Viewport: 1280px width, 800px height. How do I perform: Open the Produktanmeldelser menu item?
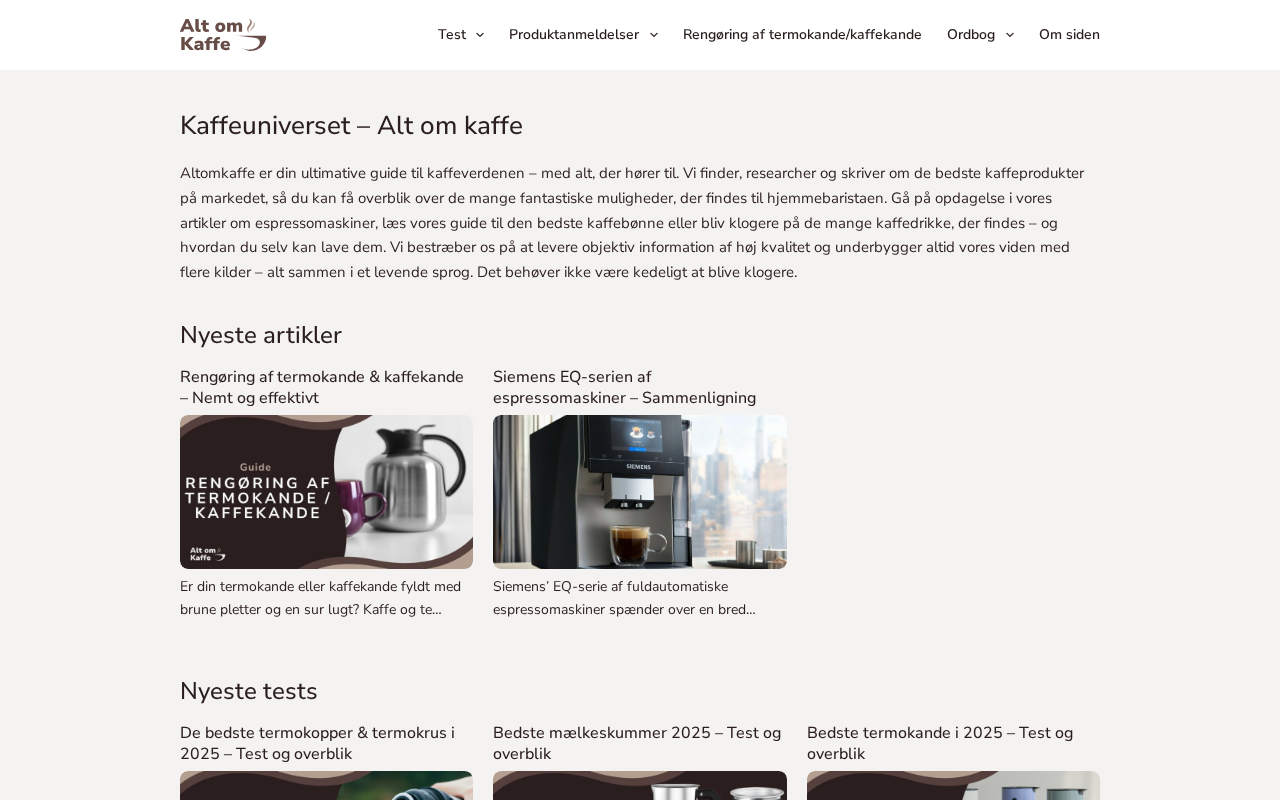click(x=574, y=35)
